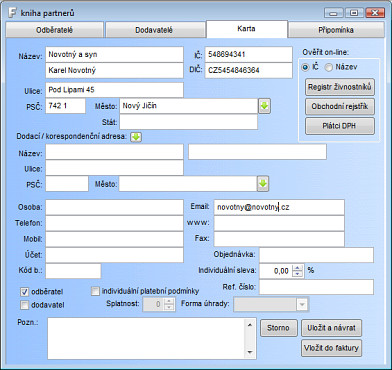Click the Telefon input field
Screen dimensions: 392x370
114,223
